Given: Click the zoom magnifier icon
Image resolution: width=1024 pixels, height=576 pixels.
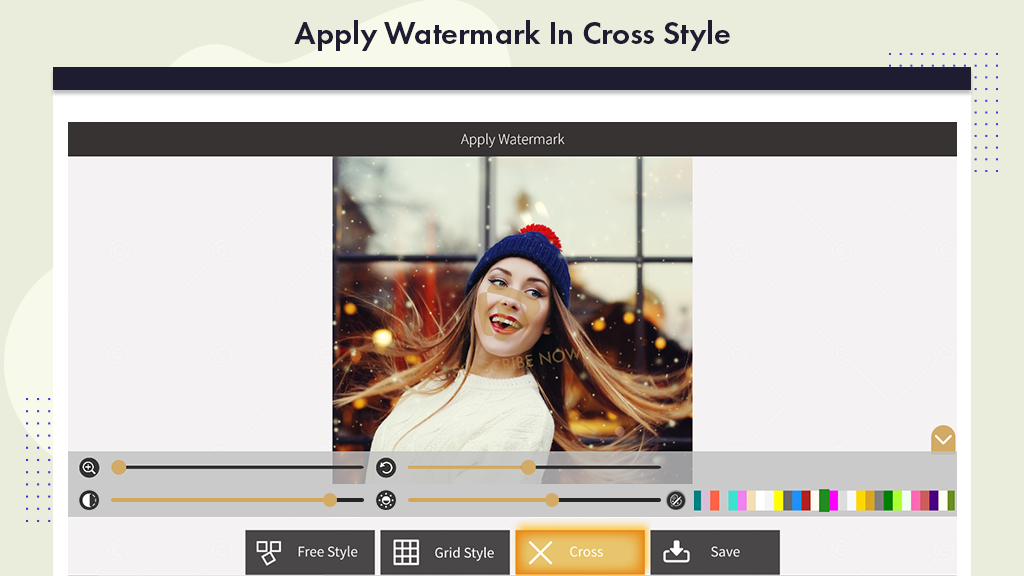Looking at the screenshot, I should 89,468.
